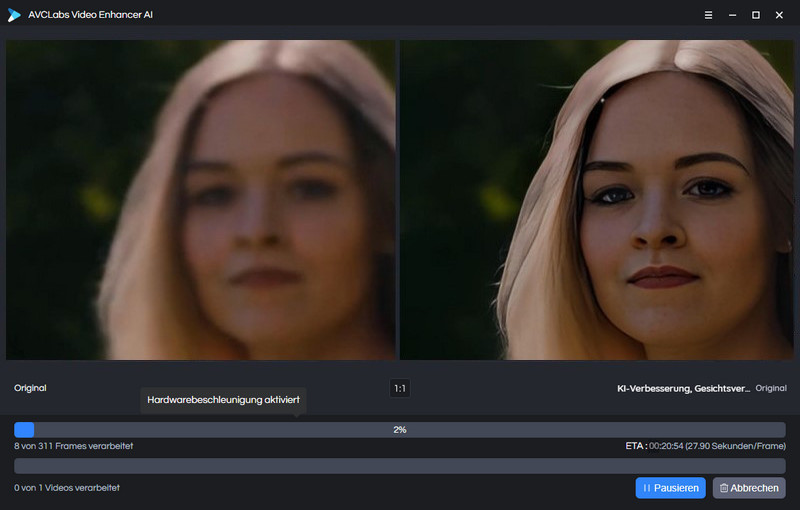The height and width of the screenshot is (510, 800).
Task: Click the small Original label at right
Action: point(770,388)
